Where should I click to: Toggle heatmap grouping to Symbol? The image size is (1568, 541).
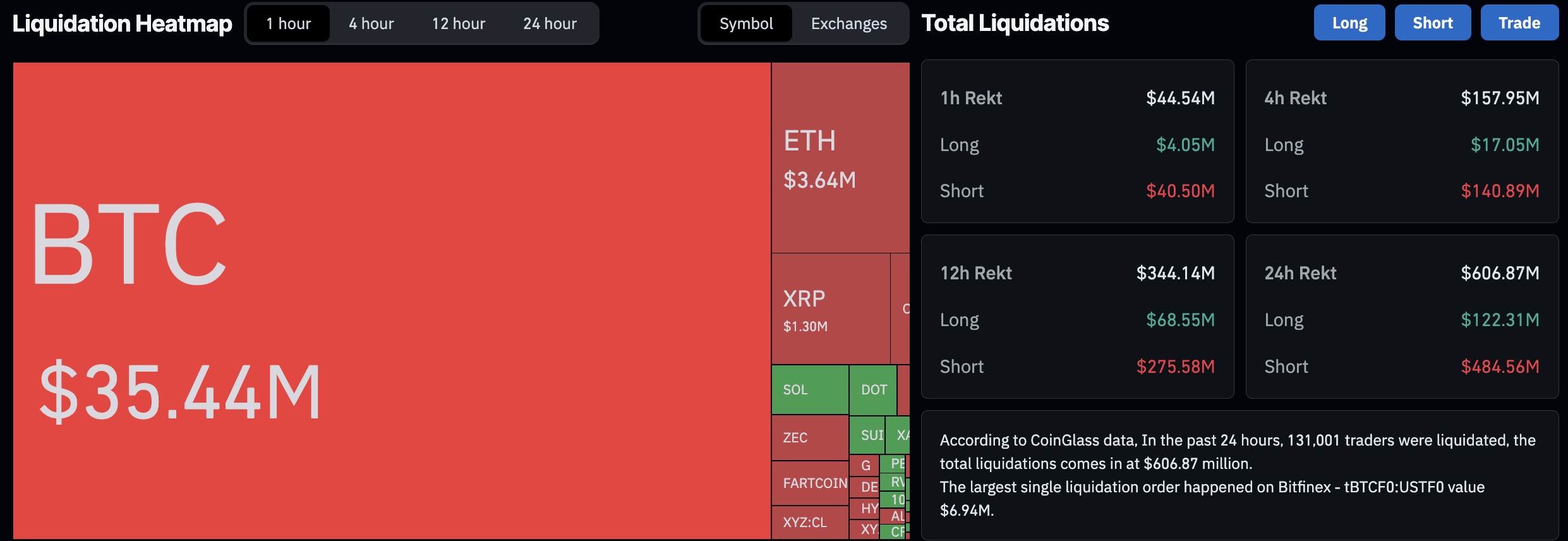745,24
